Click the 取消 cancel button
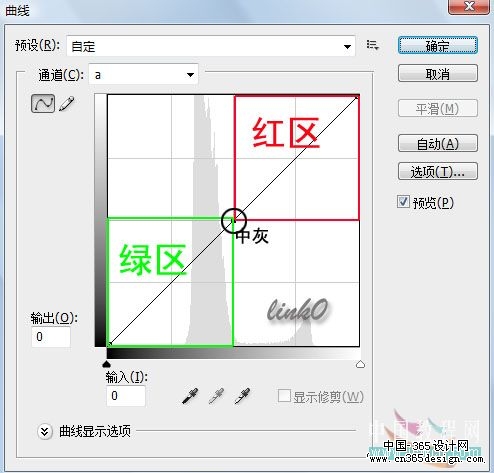Screen dimensions: 494x473 pos(438,73)
